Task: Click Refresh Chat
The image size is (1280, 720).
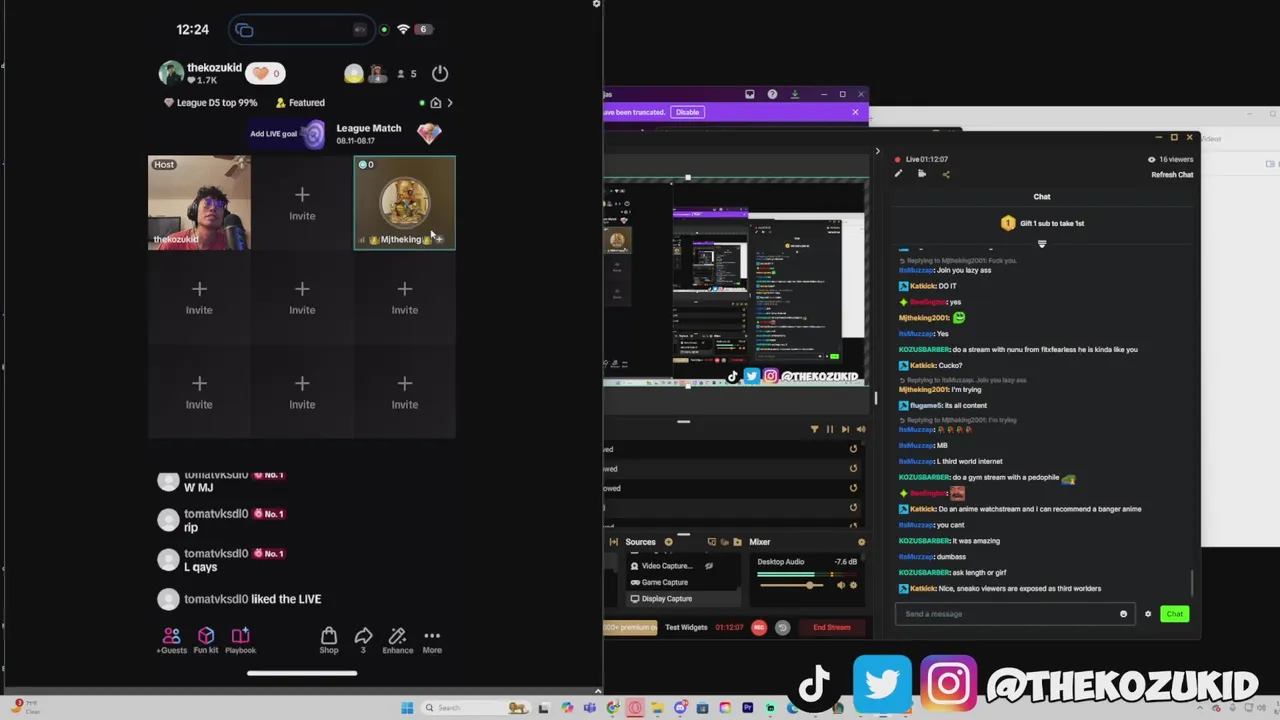Action: [x=1172, y=175]
